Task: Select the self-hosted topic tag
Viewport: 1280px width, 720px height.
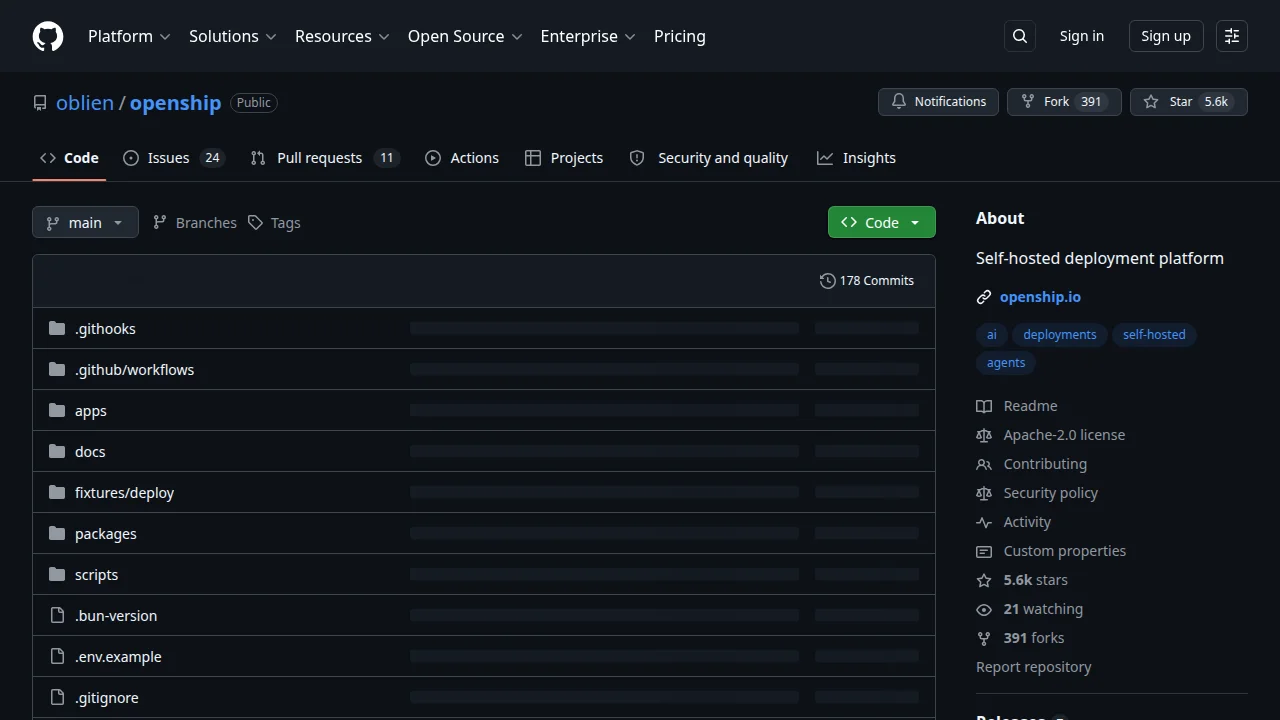Action: point(1154,335)
